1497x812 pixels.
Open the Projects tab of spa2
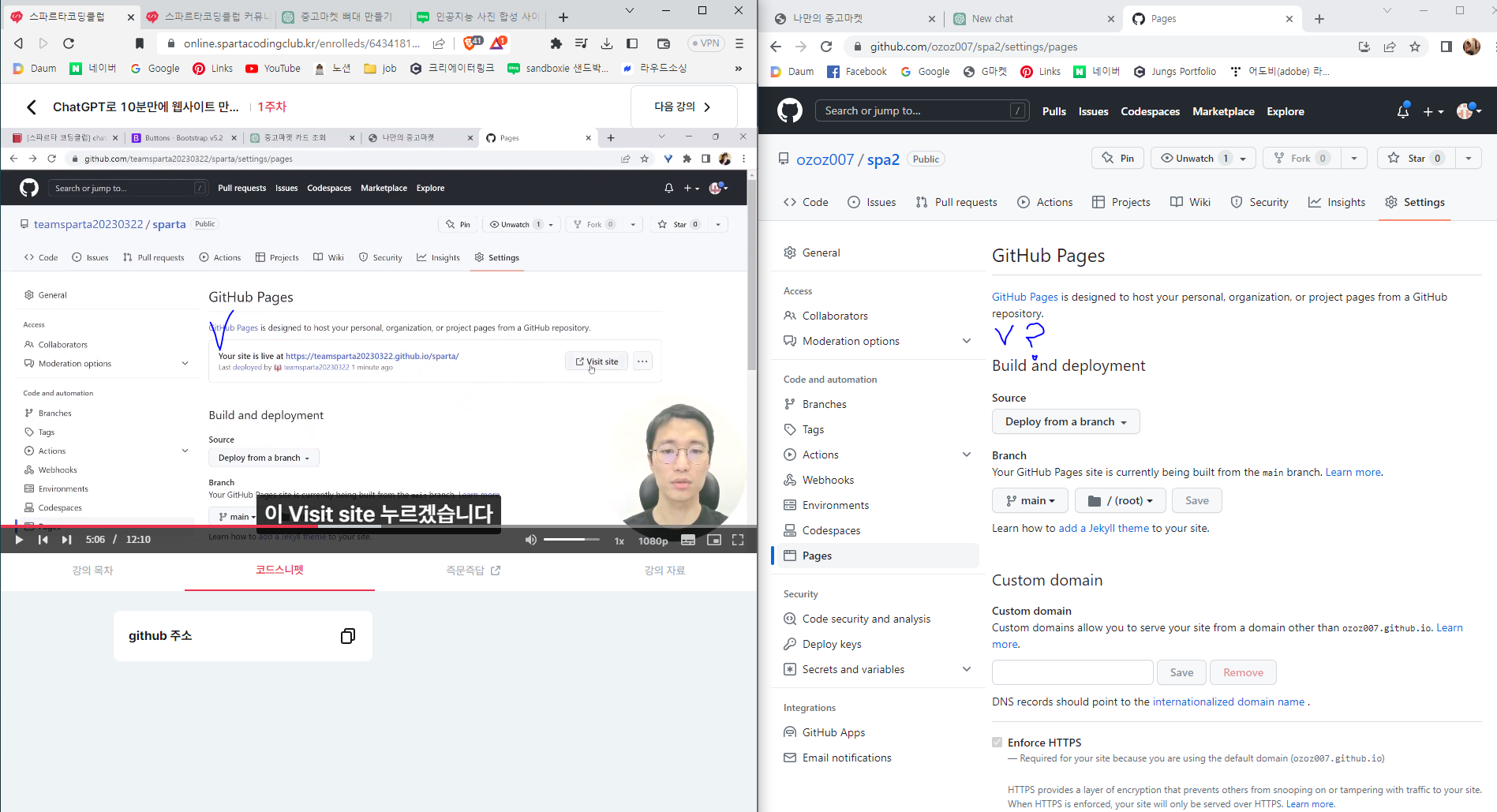pos(1121,202)
